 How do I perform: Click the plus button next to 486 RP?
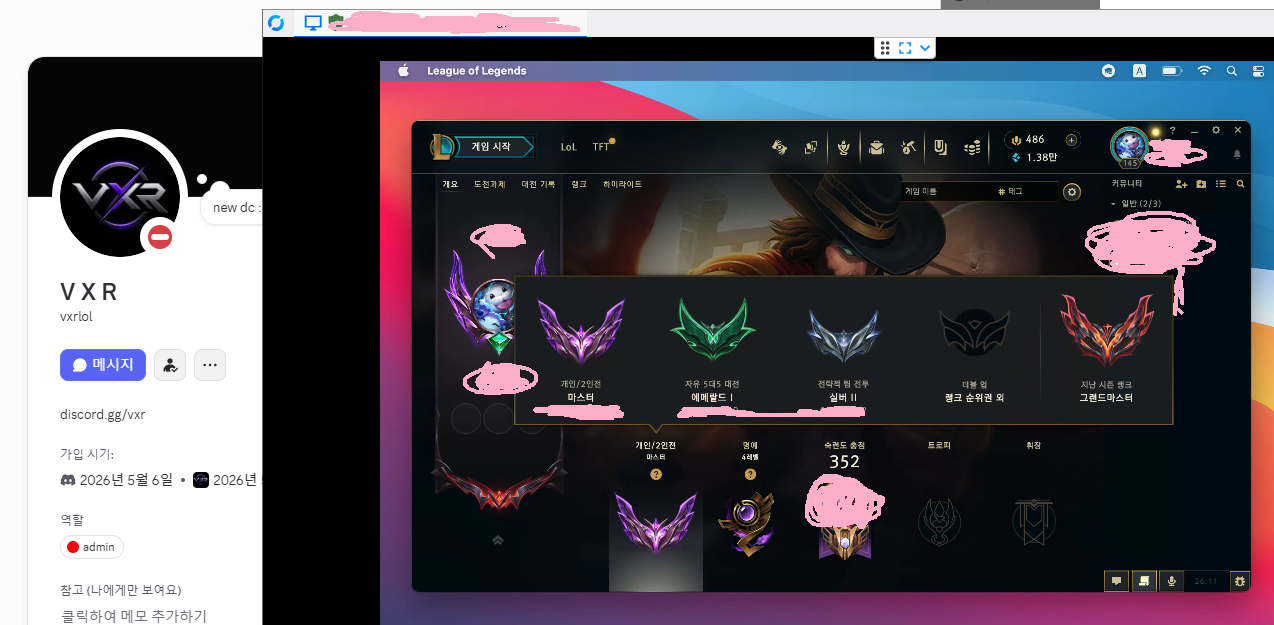click(1072, 140)
